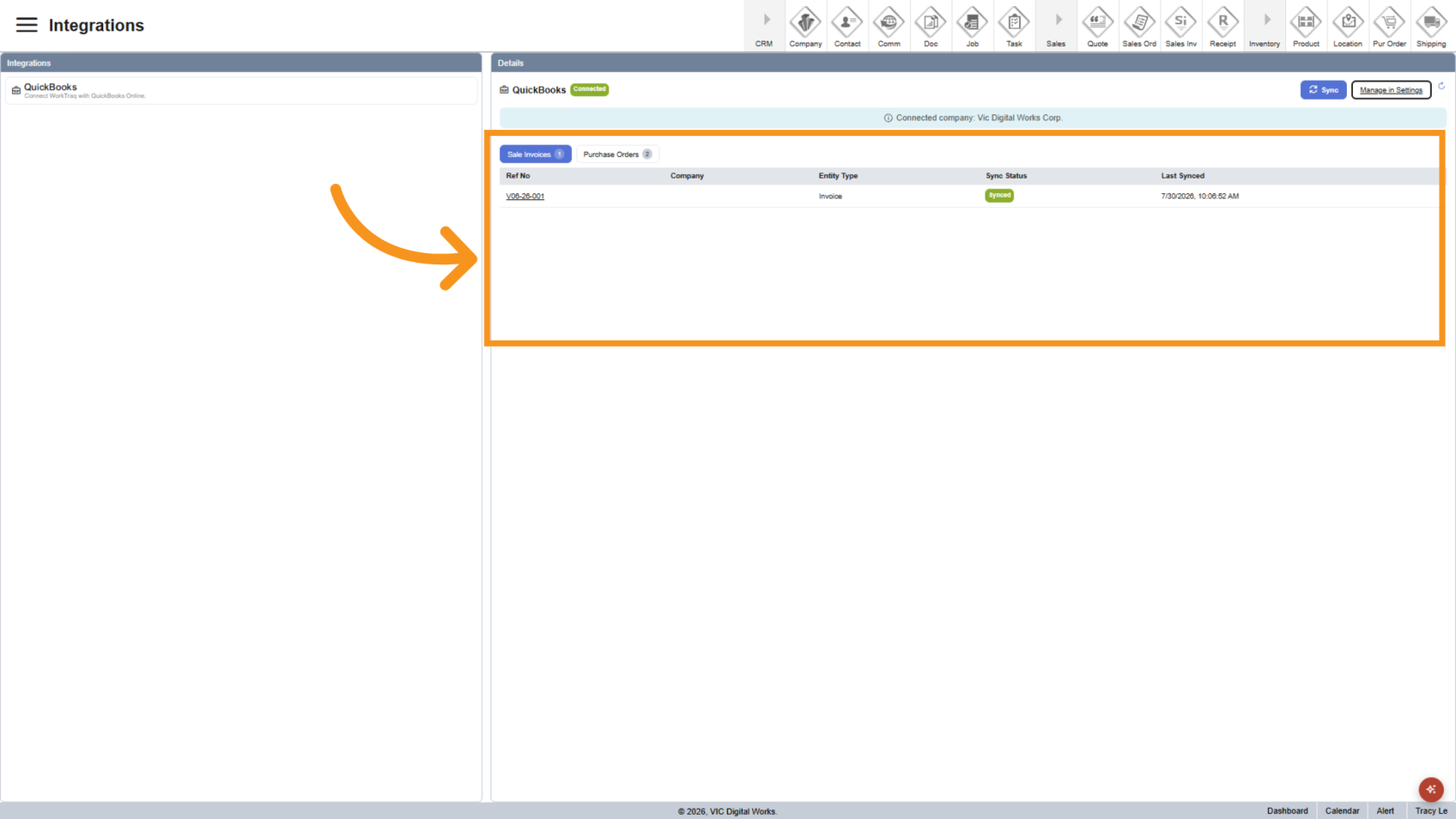The height and width of the screenshot is (819, 1456).
Task: Click the QuickBooks heading icon in Details
Action: (504, 90)
